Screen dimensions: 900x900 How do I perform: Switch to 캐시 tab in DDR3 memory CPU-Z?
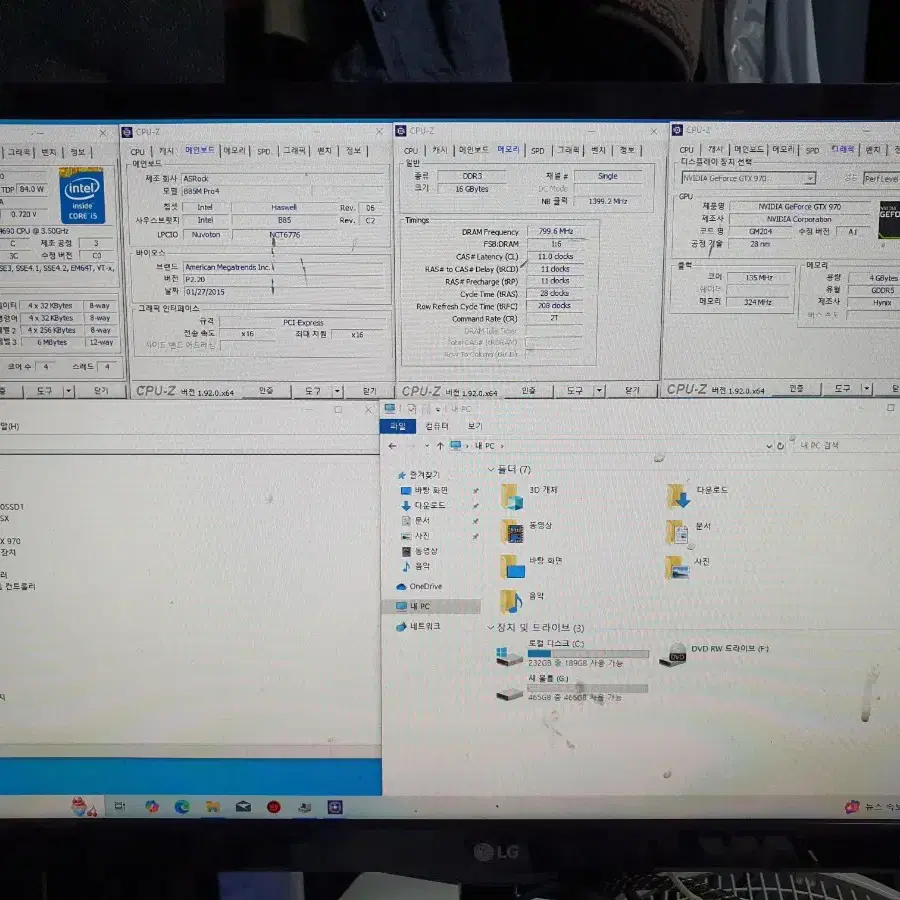click(440, 150)
